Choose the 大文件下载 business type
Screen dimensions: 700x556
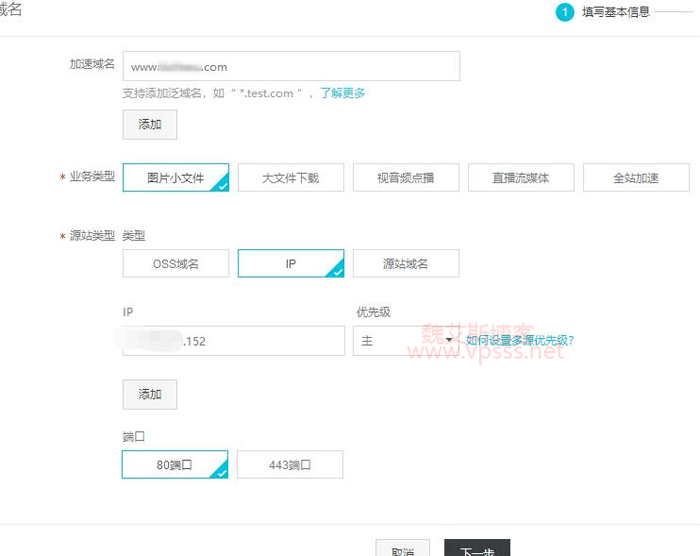coord(290,178)
